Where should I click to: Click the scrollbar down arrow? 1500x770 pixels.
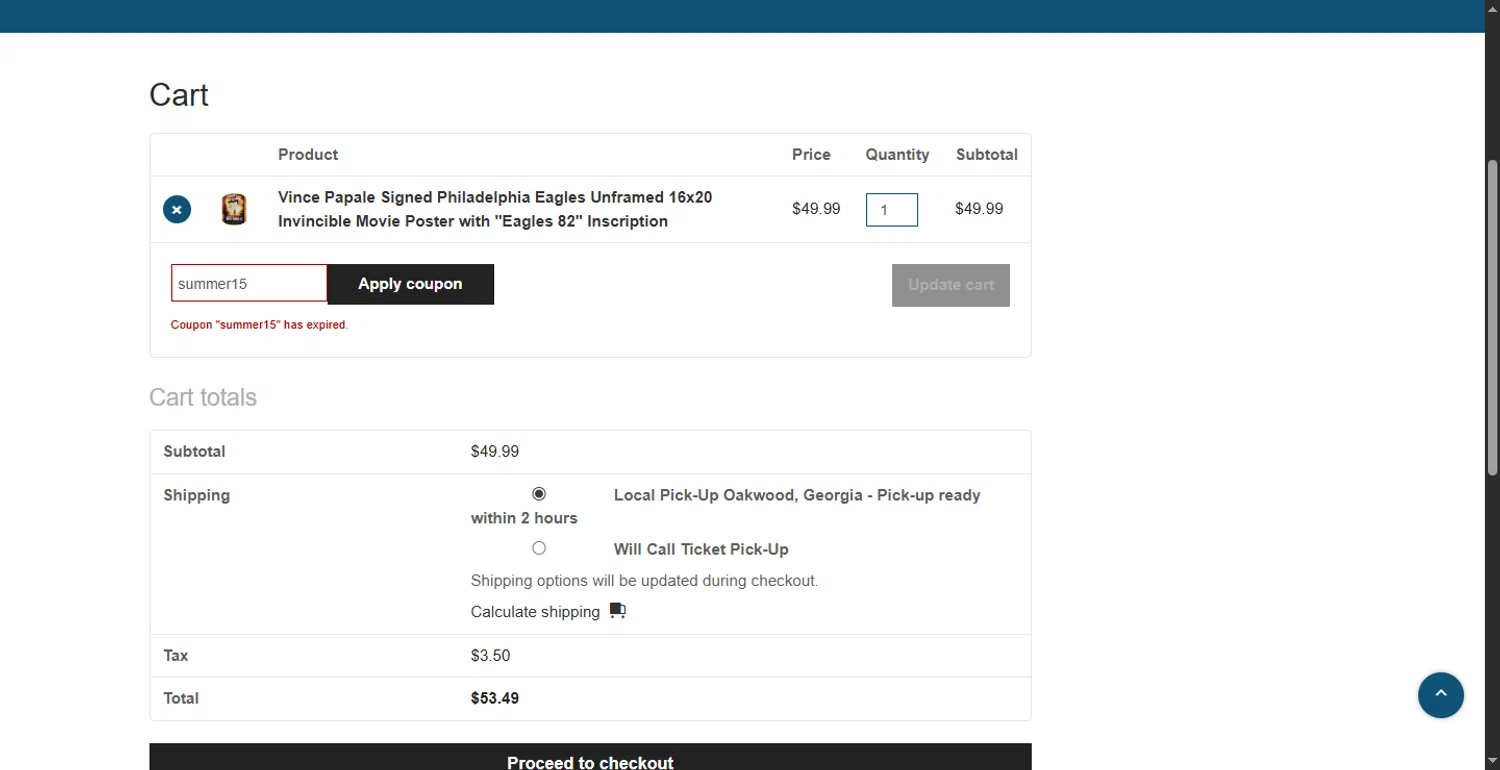1492,761
